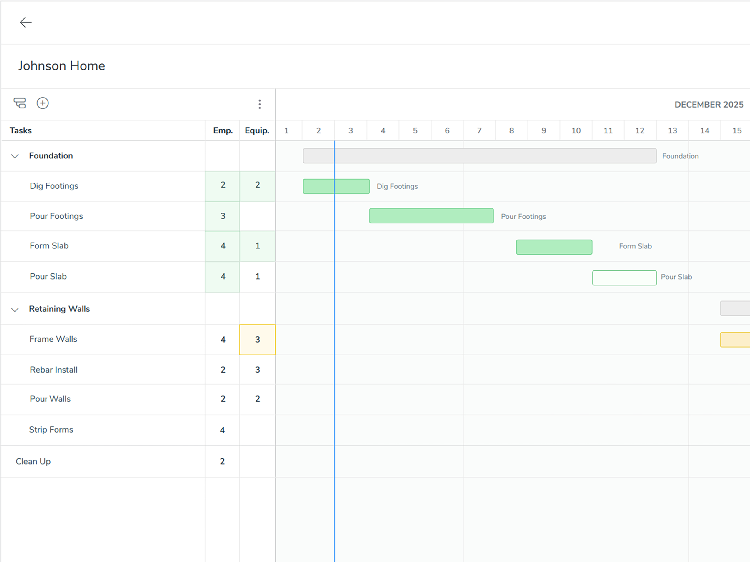Click the back arrow icon
This screenshot has width=750, height=562.
26,22
